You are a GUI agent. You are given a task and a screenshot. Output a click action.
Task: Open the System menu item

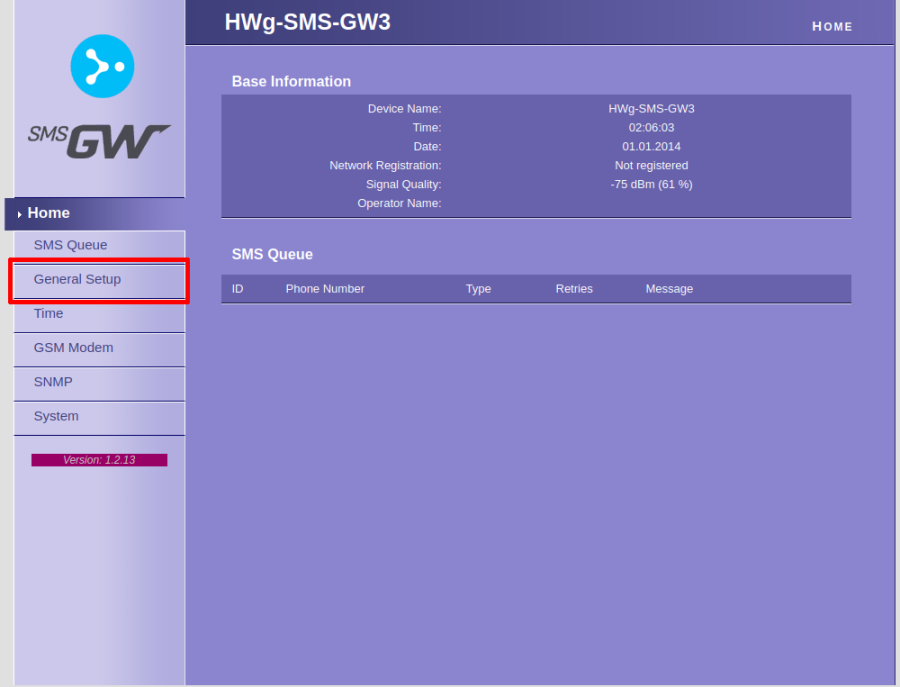[x=99, y=417]
